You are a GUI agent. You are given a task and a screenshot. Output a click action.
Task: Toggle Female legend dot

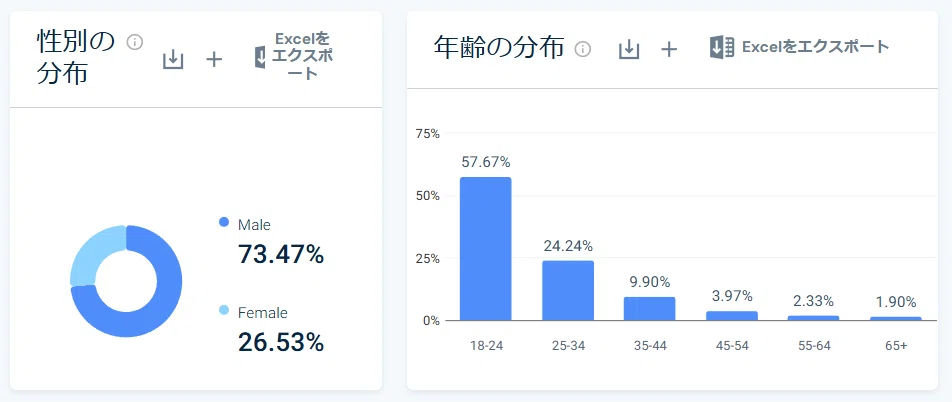coord(223,310)
